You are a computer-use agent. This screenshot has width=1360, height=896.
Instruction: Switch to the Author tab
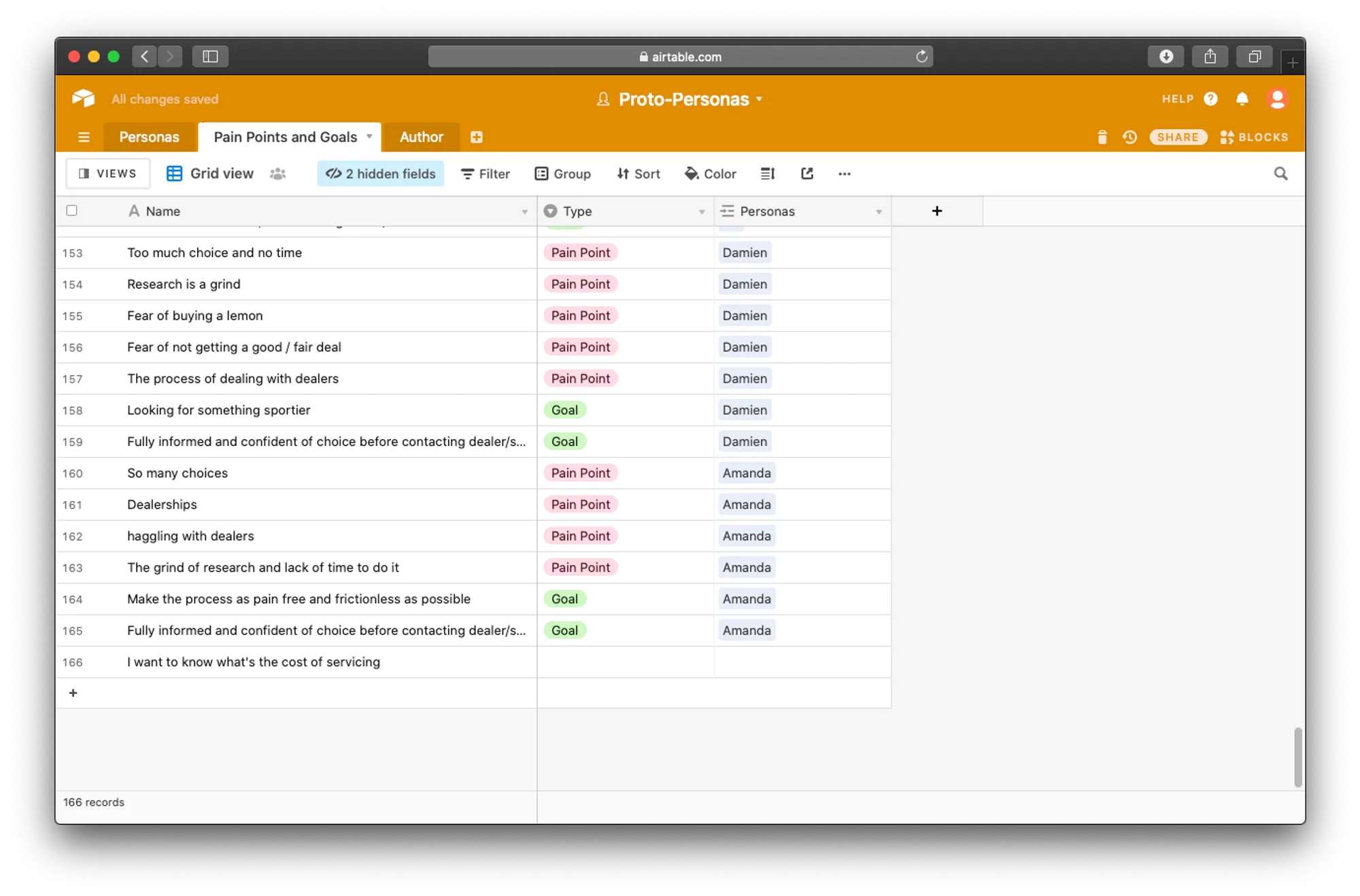(x=421, y=137)
